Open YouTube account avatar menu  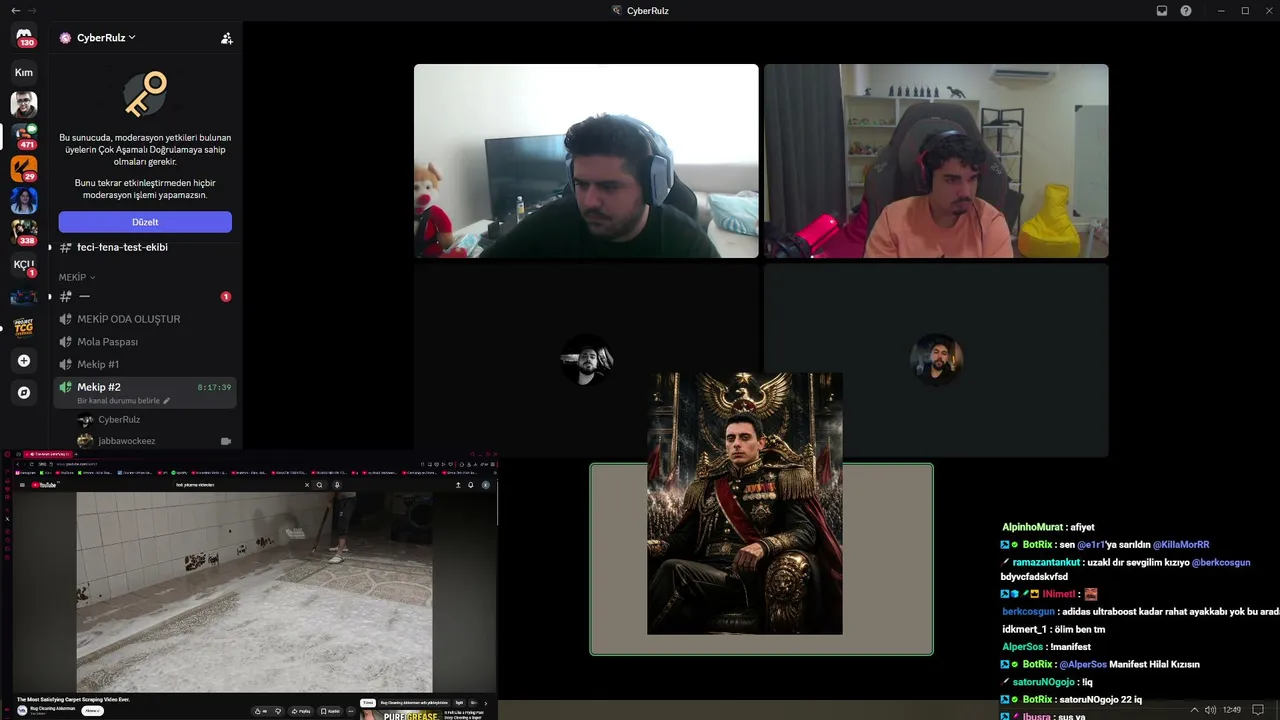tap(486, 485)
